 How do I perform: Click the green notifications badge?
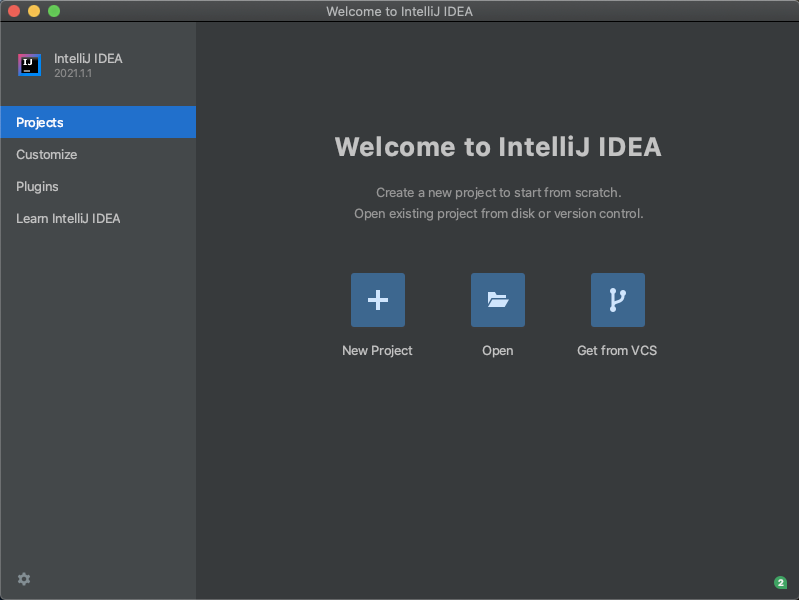(x=780, y=582)
